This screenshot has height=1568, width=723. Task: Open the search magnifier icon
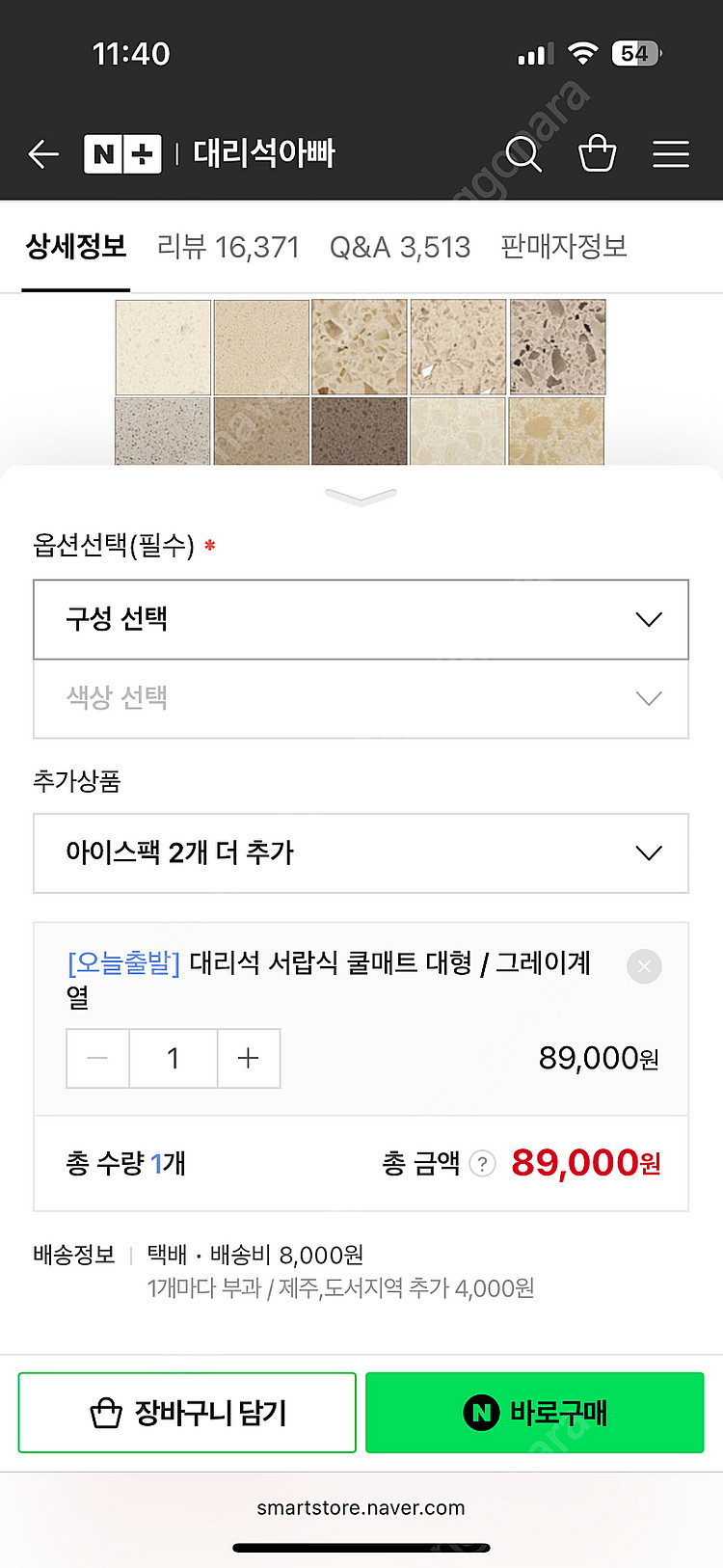tap(523, 153)
